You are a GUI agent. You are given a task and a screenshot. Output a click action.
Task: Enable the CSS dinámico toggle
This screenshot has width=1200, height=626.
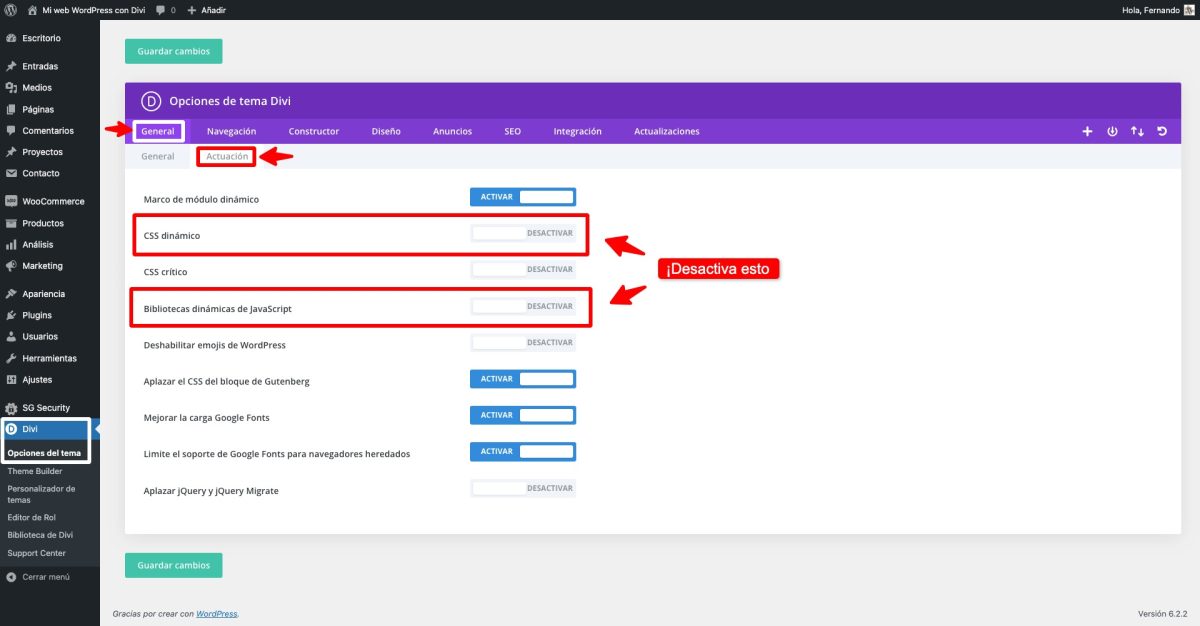tap(522, 232)
